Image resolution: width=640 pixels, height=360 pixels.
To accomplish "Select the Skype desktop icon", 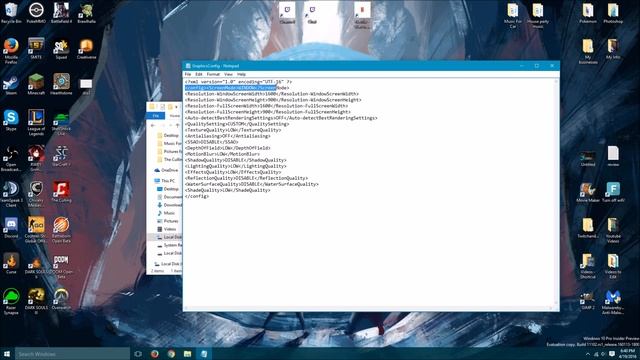I will point(11,120).
